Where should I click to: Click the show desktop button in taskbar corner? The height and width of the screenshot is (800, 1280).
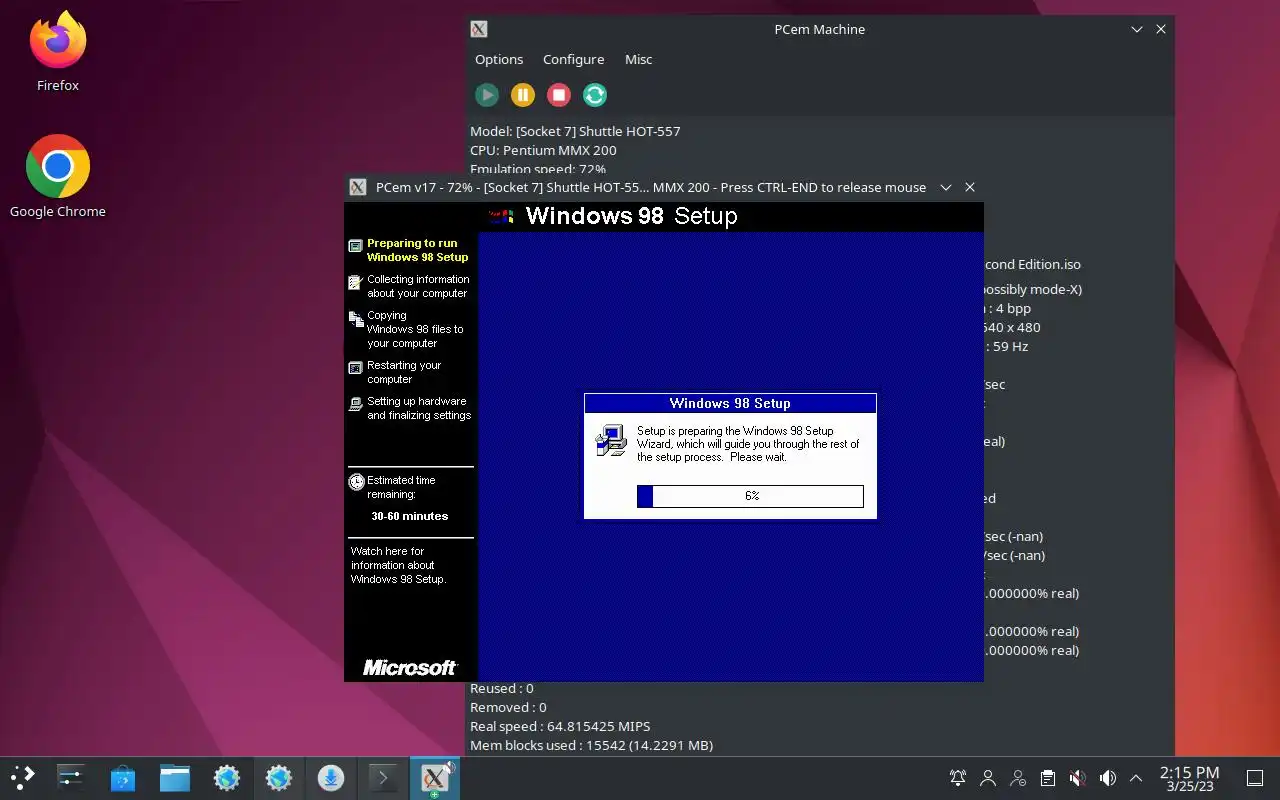pyautogui.click(x=1254, y=778)
